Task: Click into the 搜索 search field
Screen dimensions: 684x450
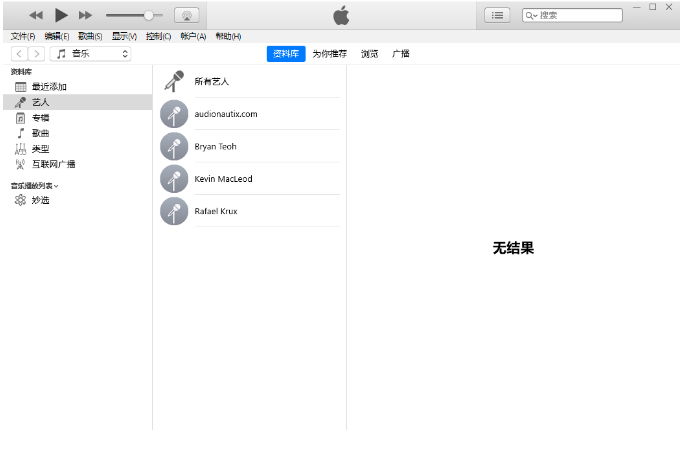Action: click(x=572, y=16)
